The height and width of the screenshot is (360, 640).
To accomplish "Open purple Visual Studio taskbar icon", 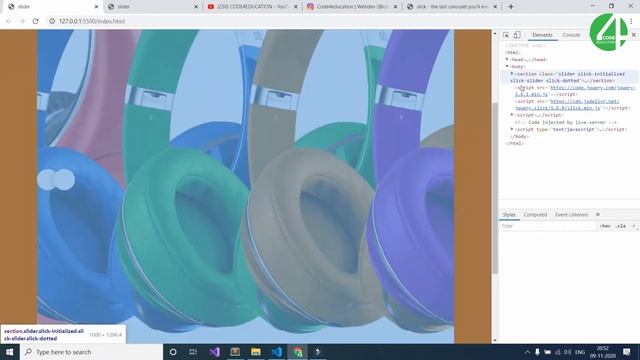I will 214,352.
